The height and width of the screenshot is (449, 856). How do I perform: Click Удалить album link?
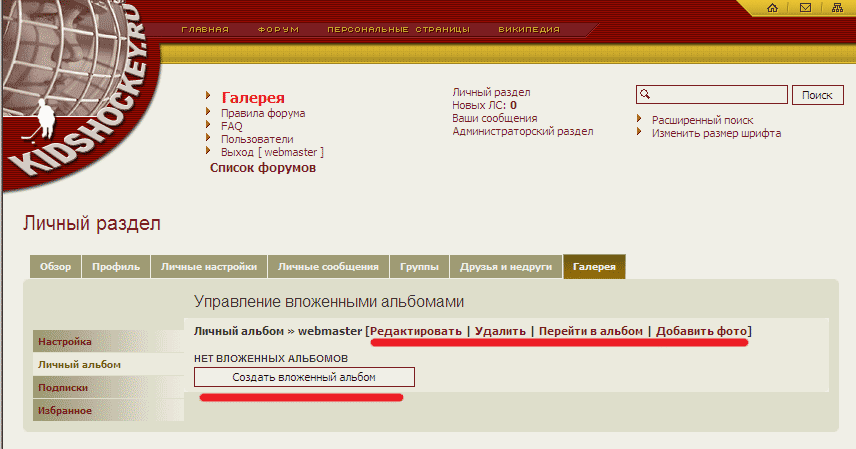500,331
